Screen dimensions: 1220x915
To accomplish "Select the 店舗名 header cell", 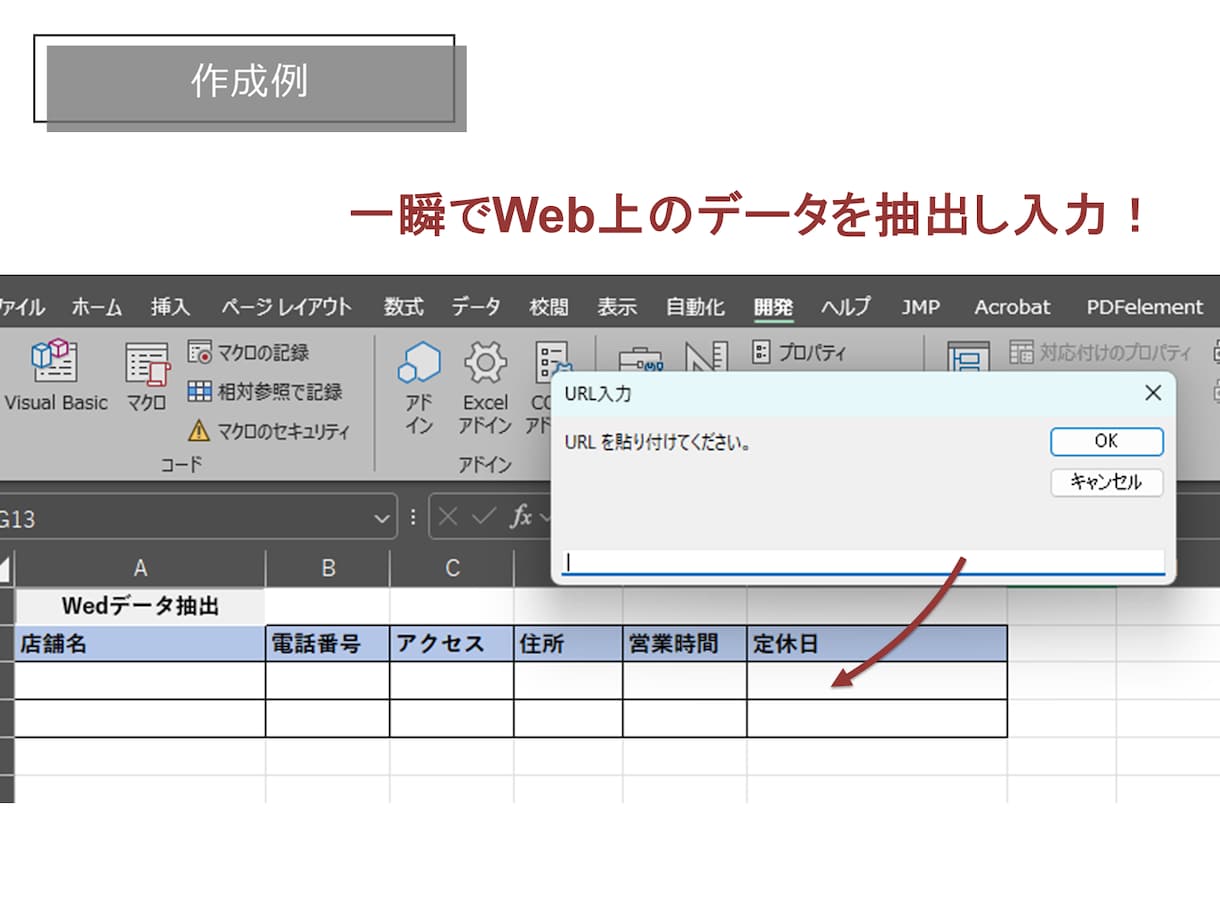I will point(140,644).
